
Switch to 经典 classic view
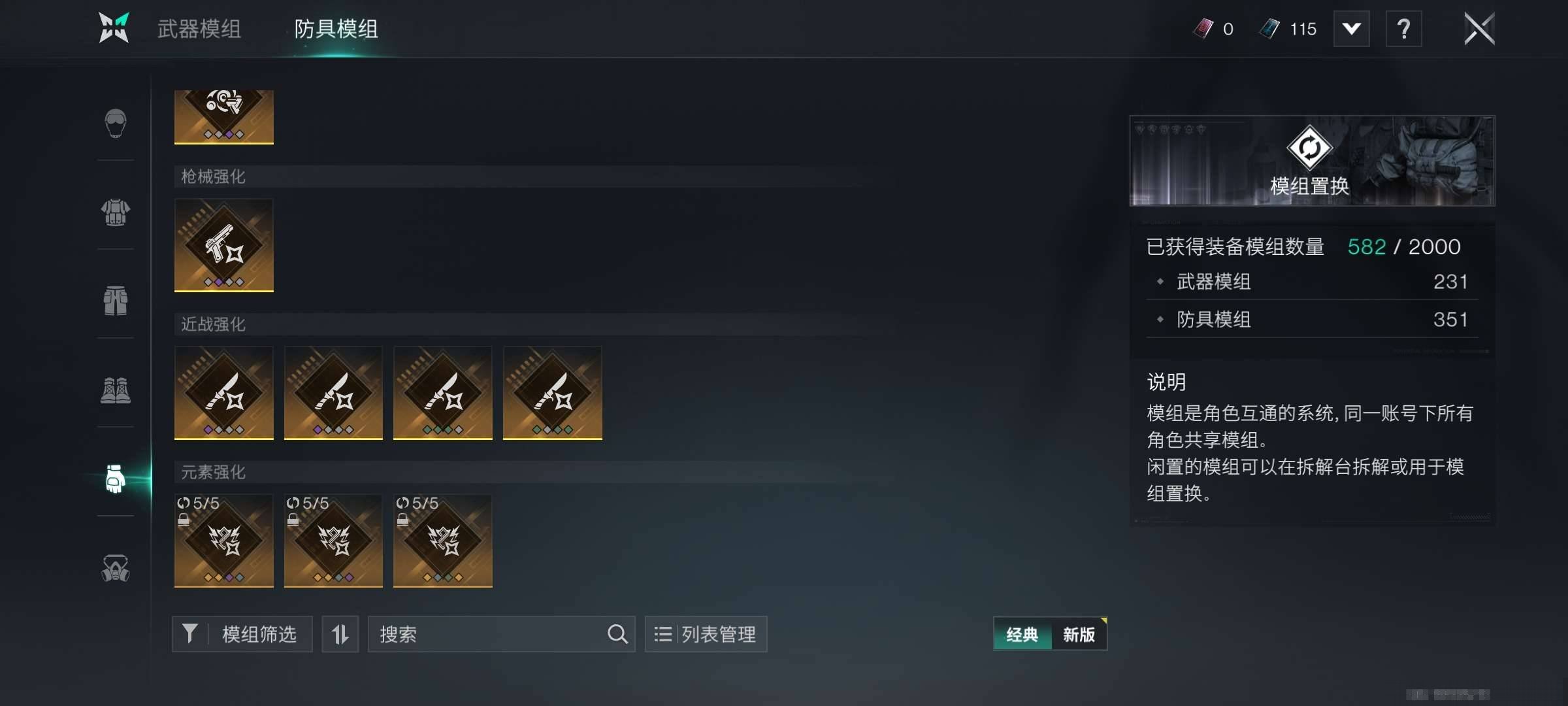[x=1022, y=634]
